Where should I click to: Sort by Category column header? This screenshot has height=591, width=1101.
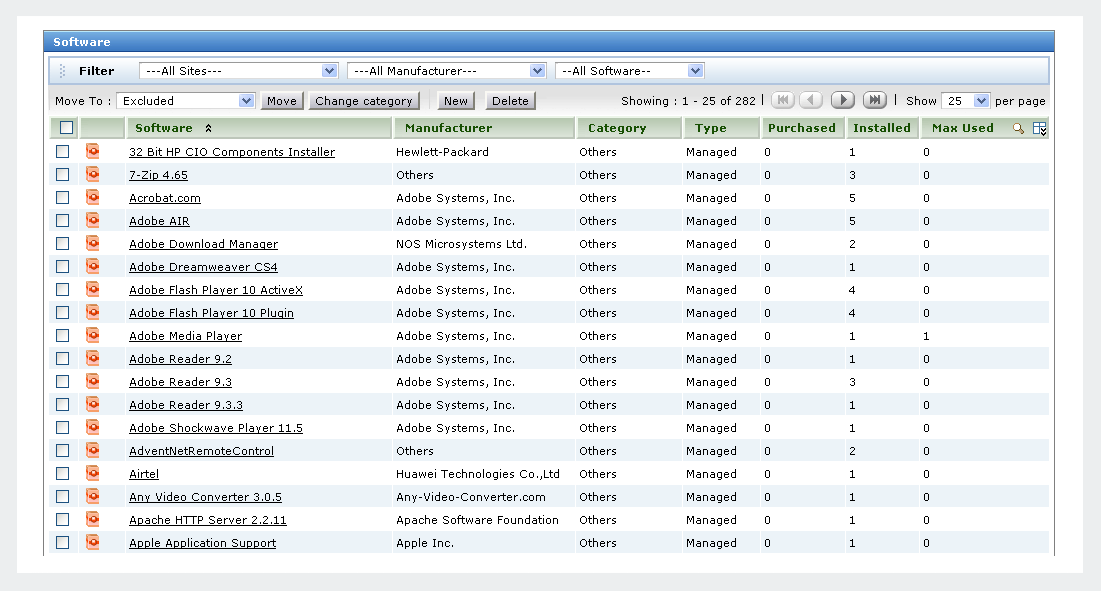point(617,128)
